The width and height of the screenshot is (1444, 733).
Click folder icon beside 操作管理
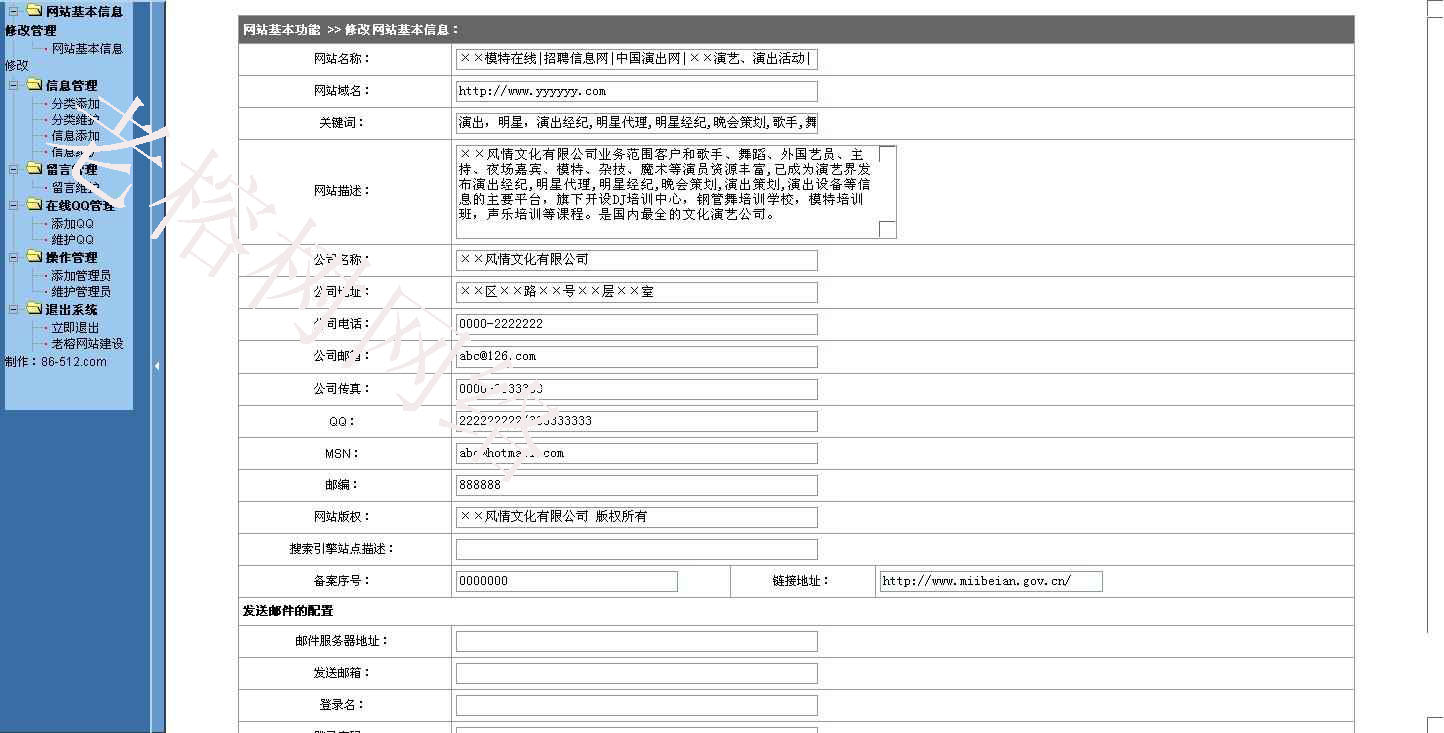pos(34,257)
